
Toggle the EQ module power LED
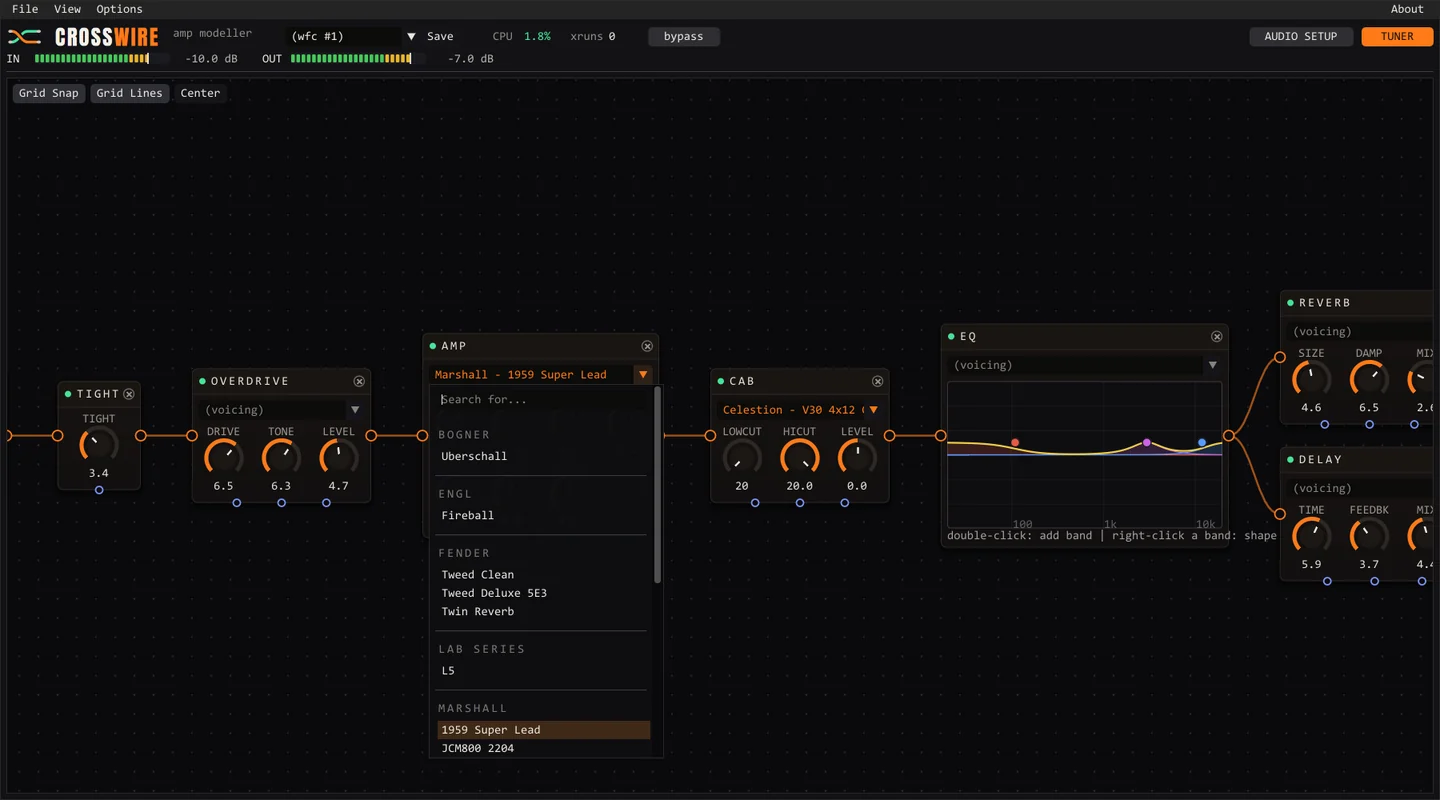pos(951,337)
